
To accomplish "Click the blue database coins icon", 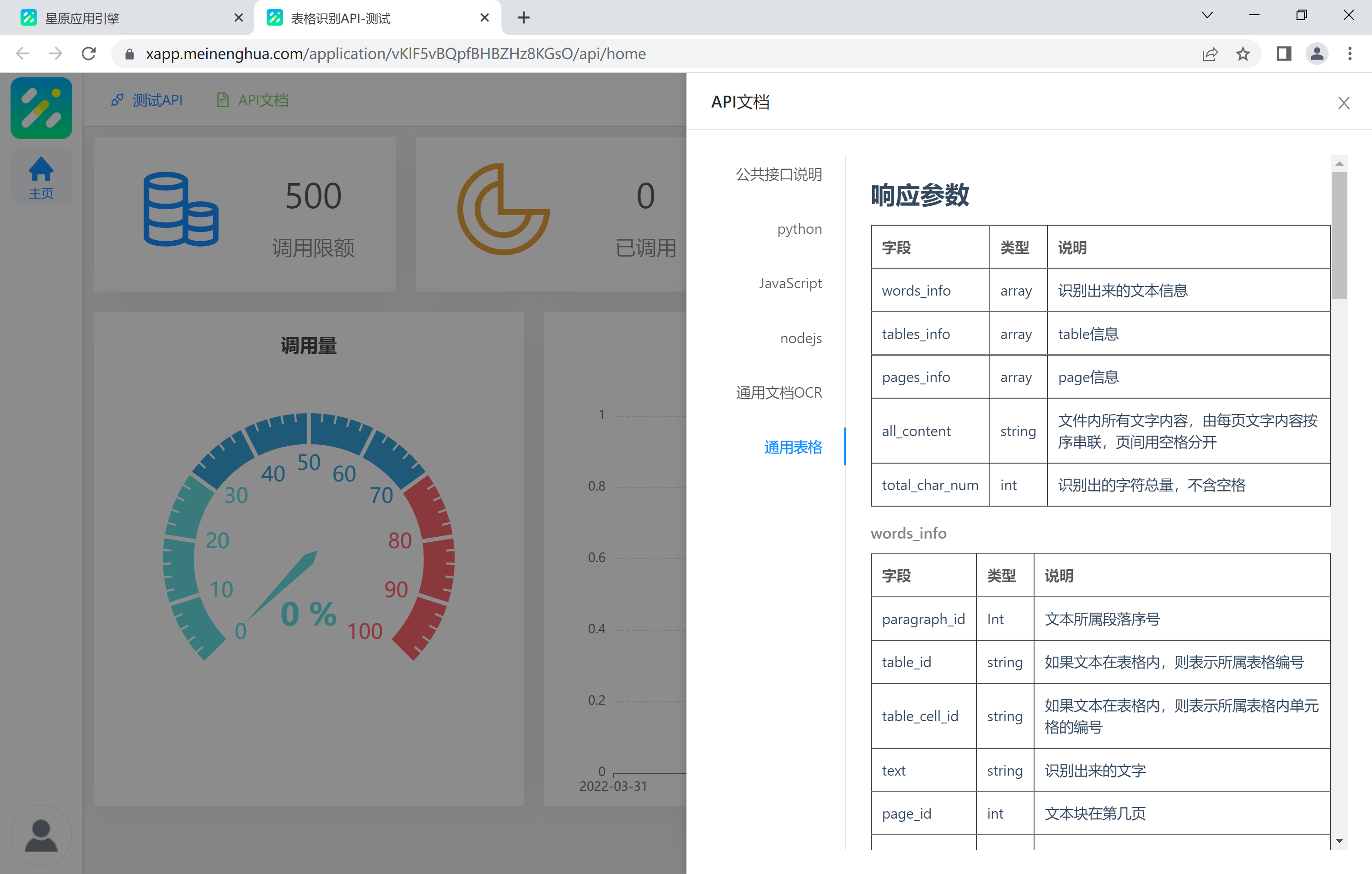I will click(181, 209).
